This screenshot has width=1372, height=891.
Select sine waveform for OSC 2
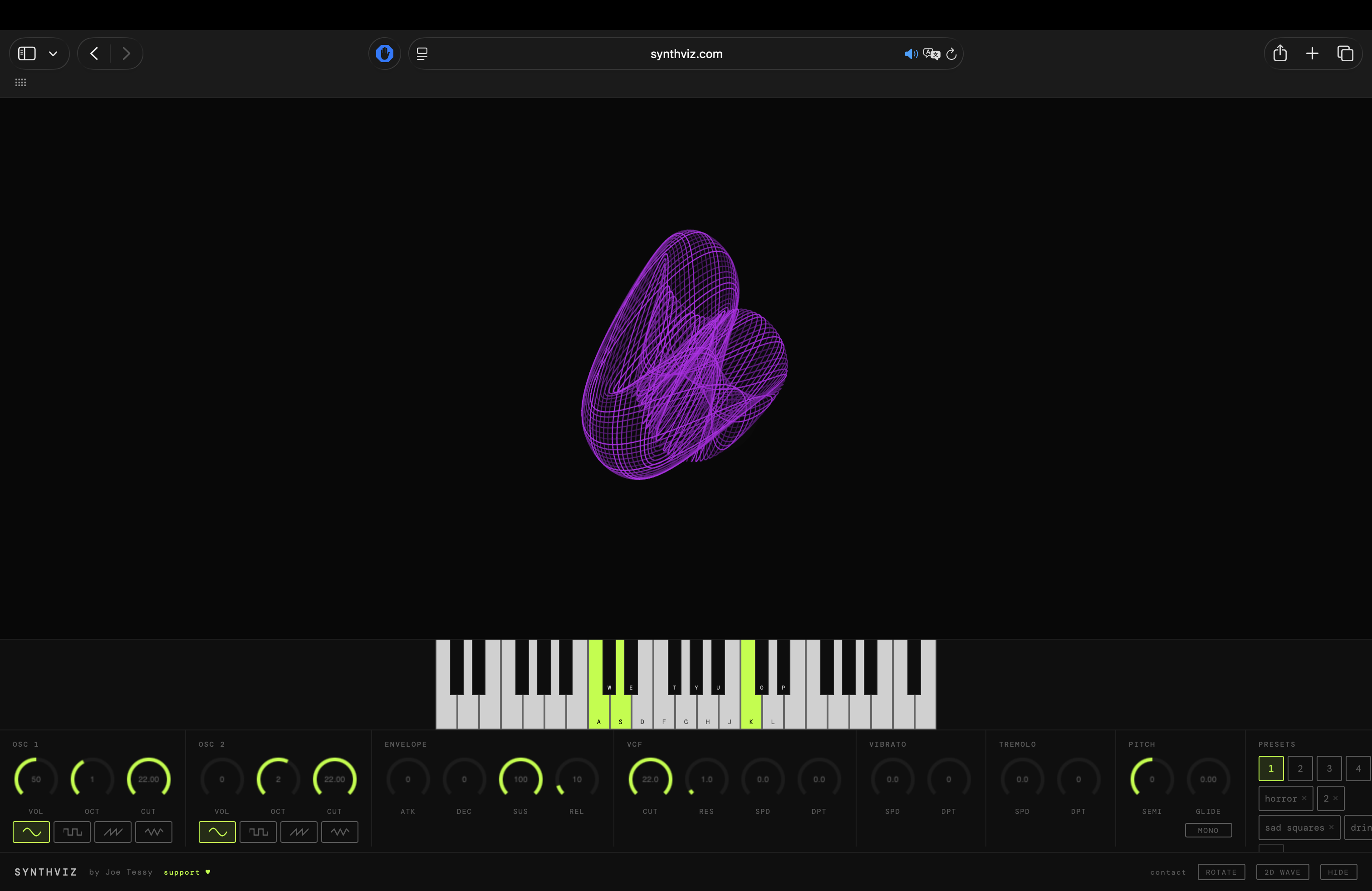(217, 832)
